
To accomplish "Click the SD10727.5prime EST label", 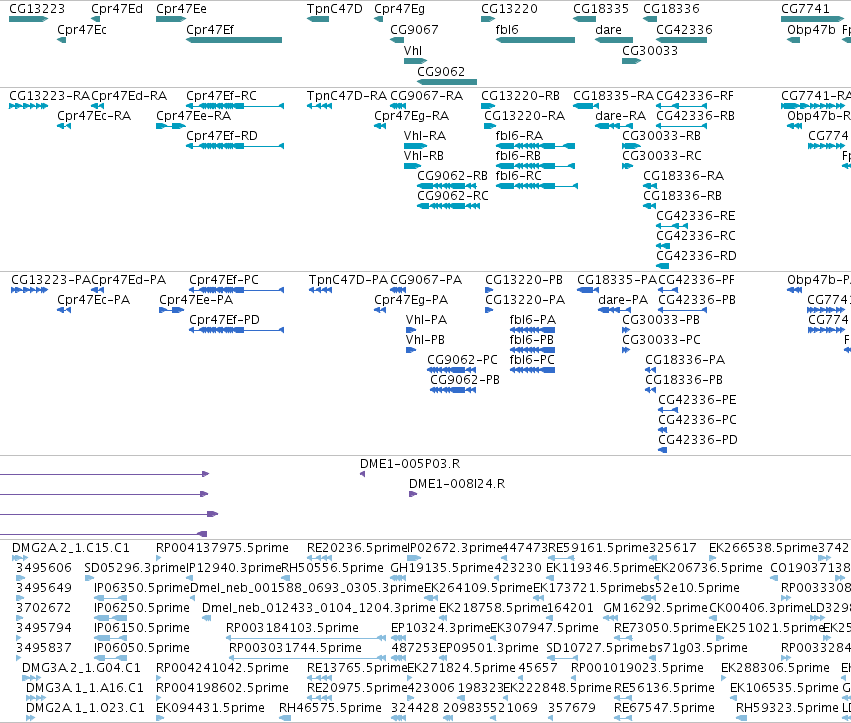I will point(597,648).
